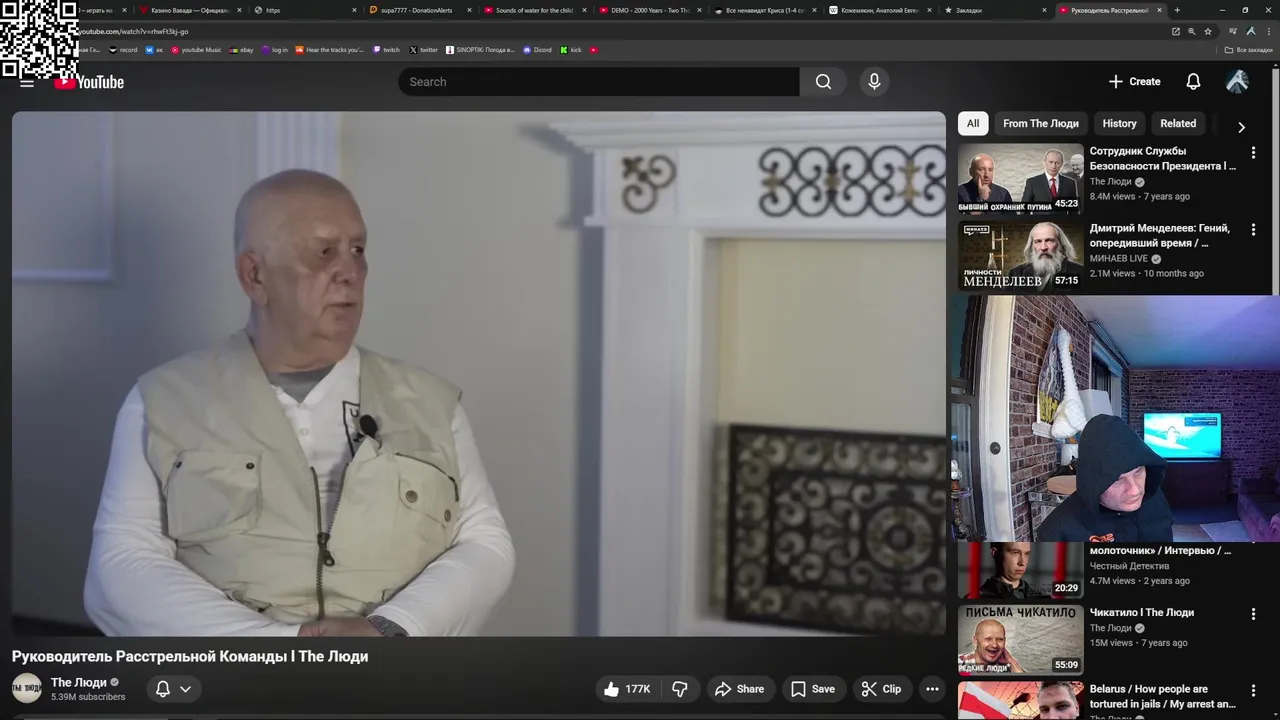Image resolution: width=1280 pixels, height=720 pixels.
Task: Open Менделеев video thumbnail
Action: (1020, 255)
